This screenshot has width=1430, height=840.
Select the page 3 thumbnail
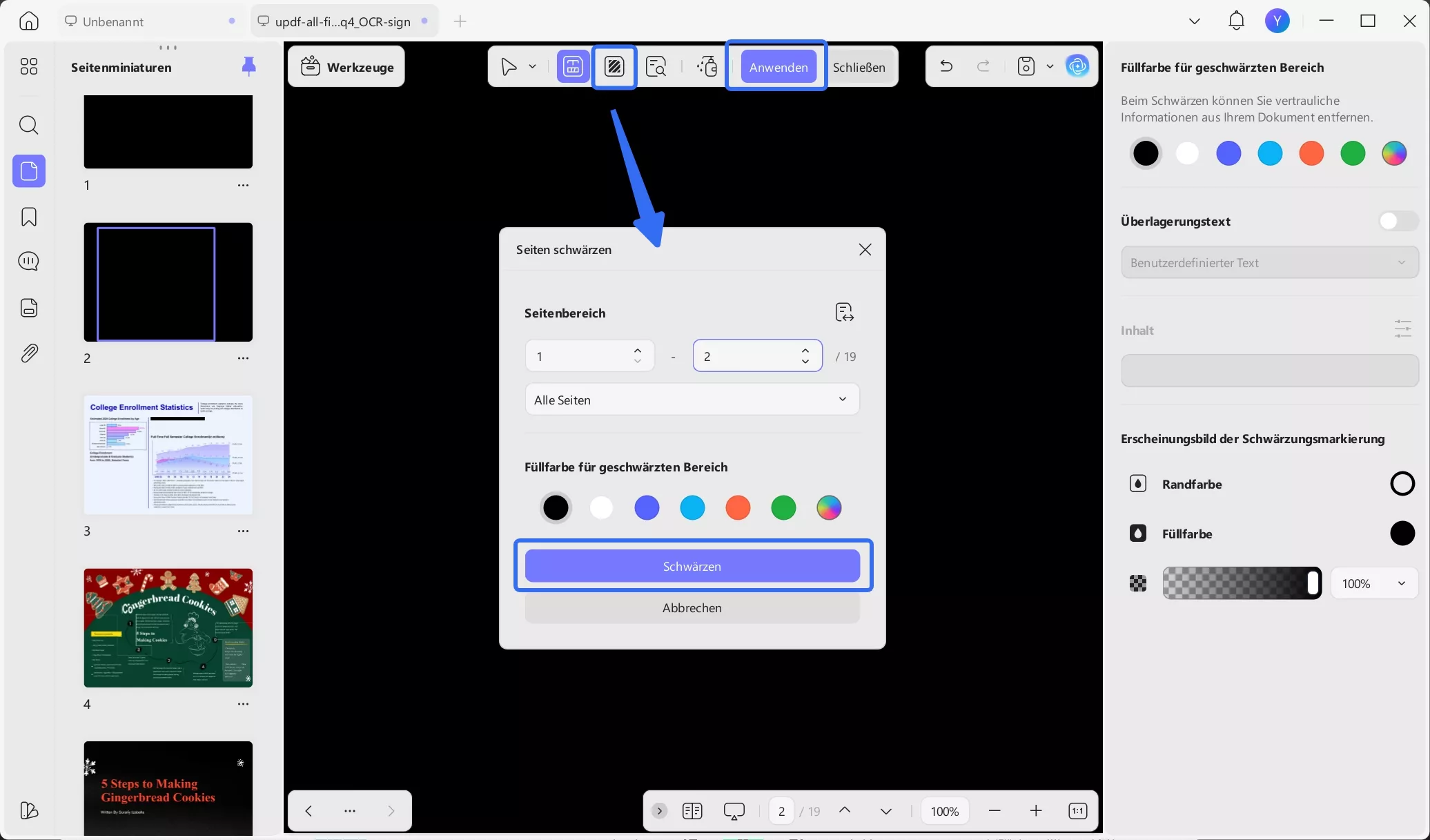[168, 455]
